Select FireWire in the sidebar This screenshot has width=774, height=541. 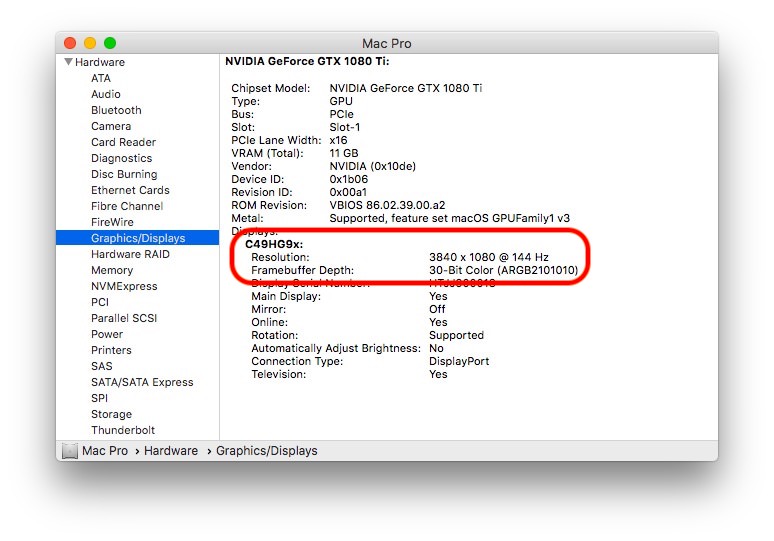112,222
